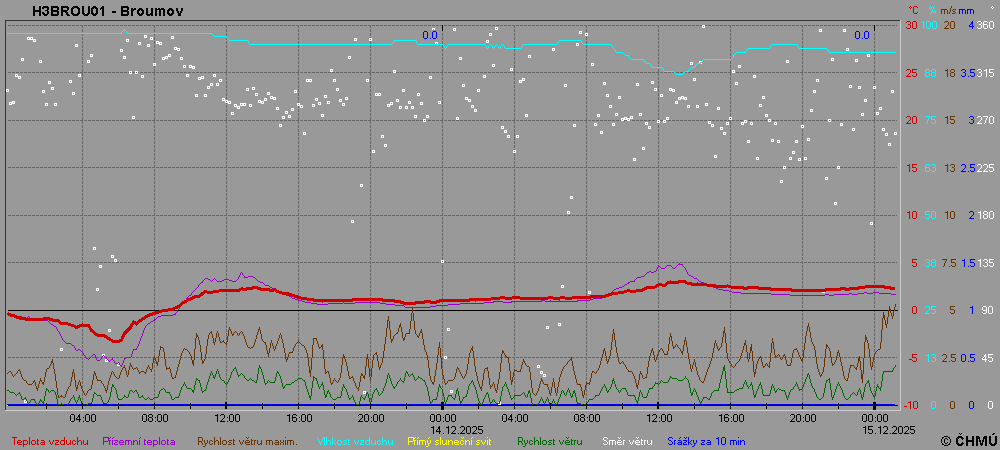
Task: Click the 14.12.2025 date label
Action: pos(443,430)
